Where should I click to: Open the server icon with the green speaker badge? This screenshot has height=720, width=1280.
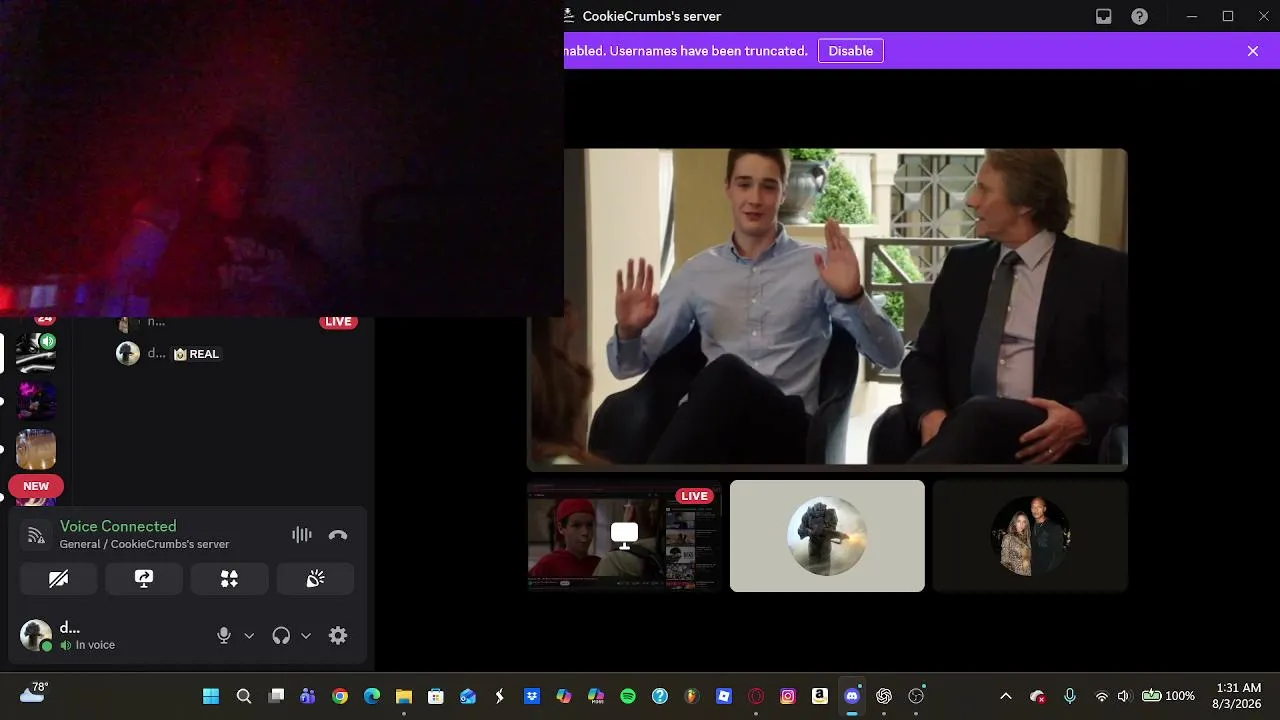[36, 353]
